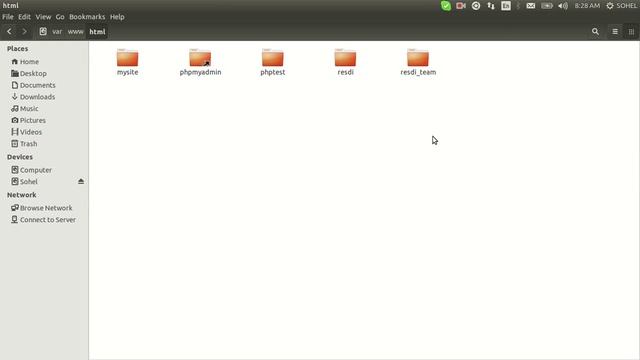Screen dimensions: 640x360
Task: Go back with the back arrow
Action: pyautogui.click(x=9, y=31)
